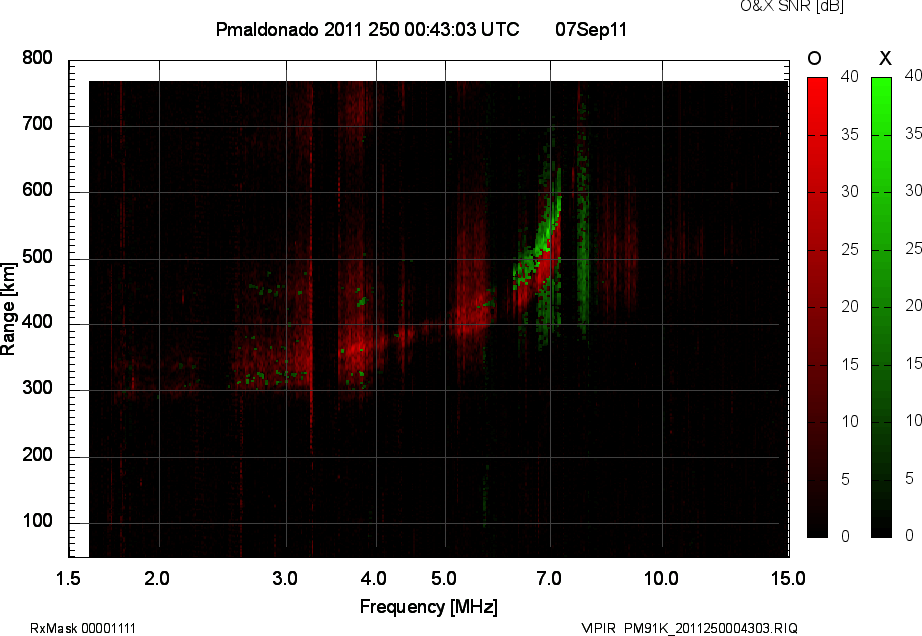The image size is (922, 636).
Task: Click the 600 tick on the range axis
Action: coord(37,190)
